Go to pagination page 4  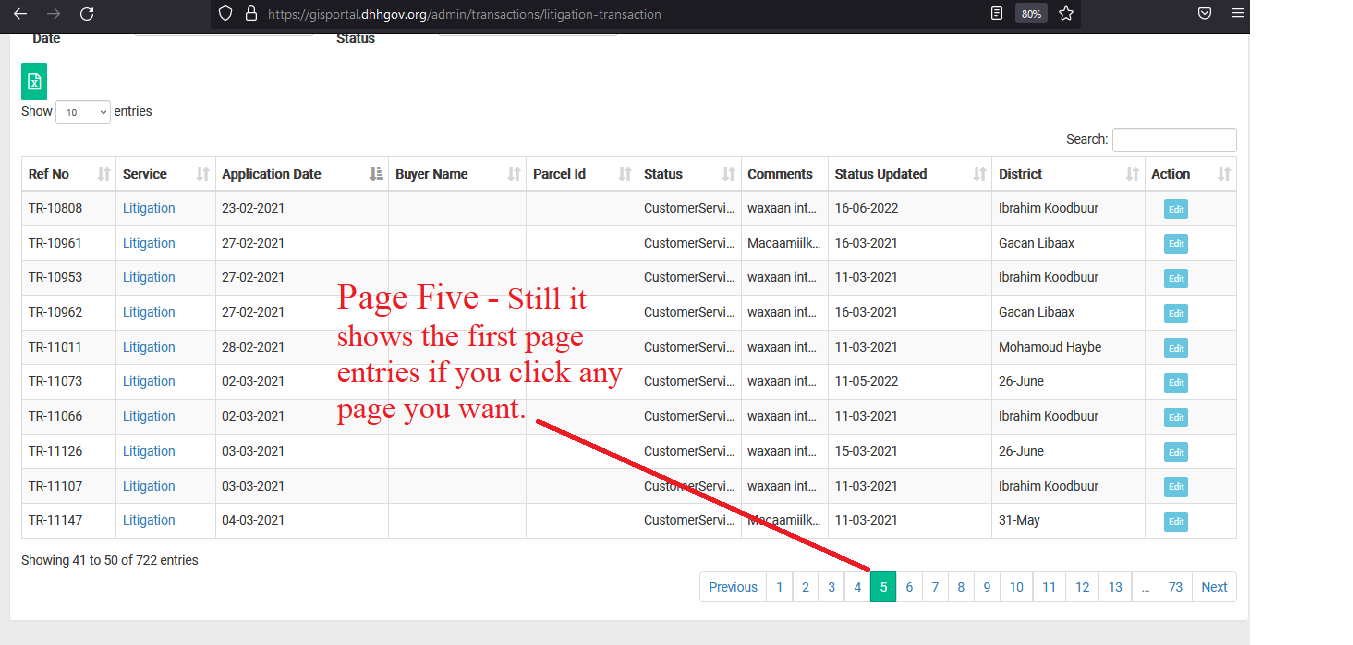tap(857, 587)
